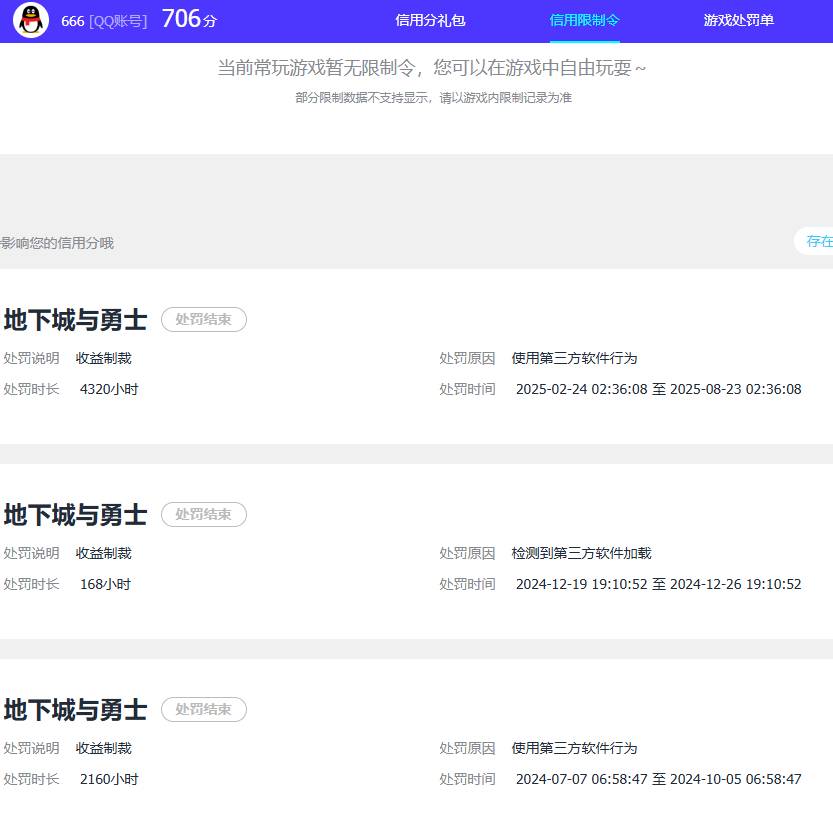Click the 当前常玩游戏暂无限制令 headline message
The height and width of the screenshot is (831, 833).
[431, 68]
